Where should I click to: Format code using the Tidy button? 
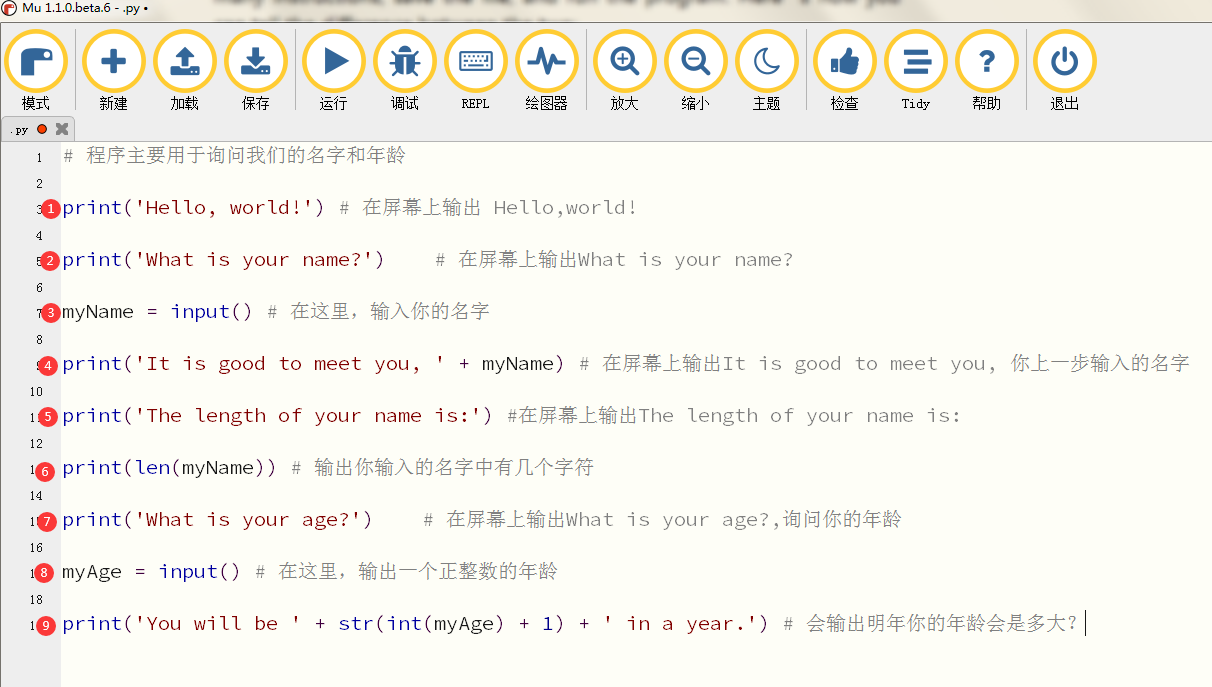point(916,62)
